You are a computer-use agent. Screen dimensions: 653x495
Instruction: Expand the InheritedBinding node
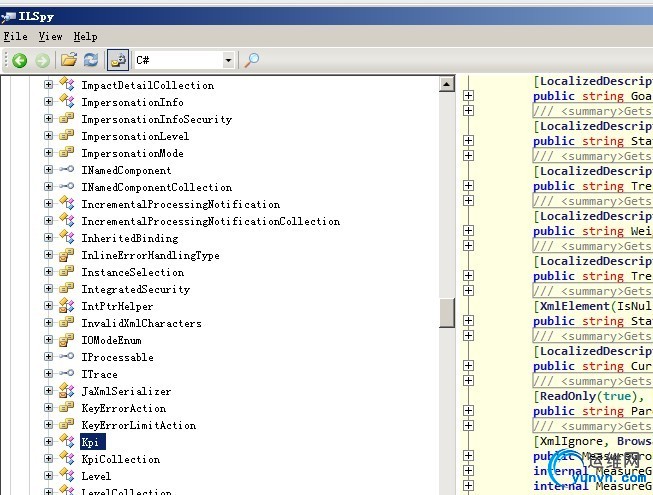click(48, 237)
